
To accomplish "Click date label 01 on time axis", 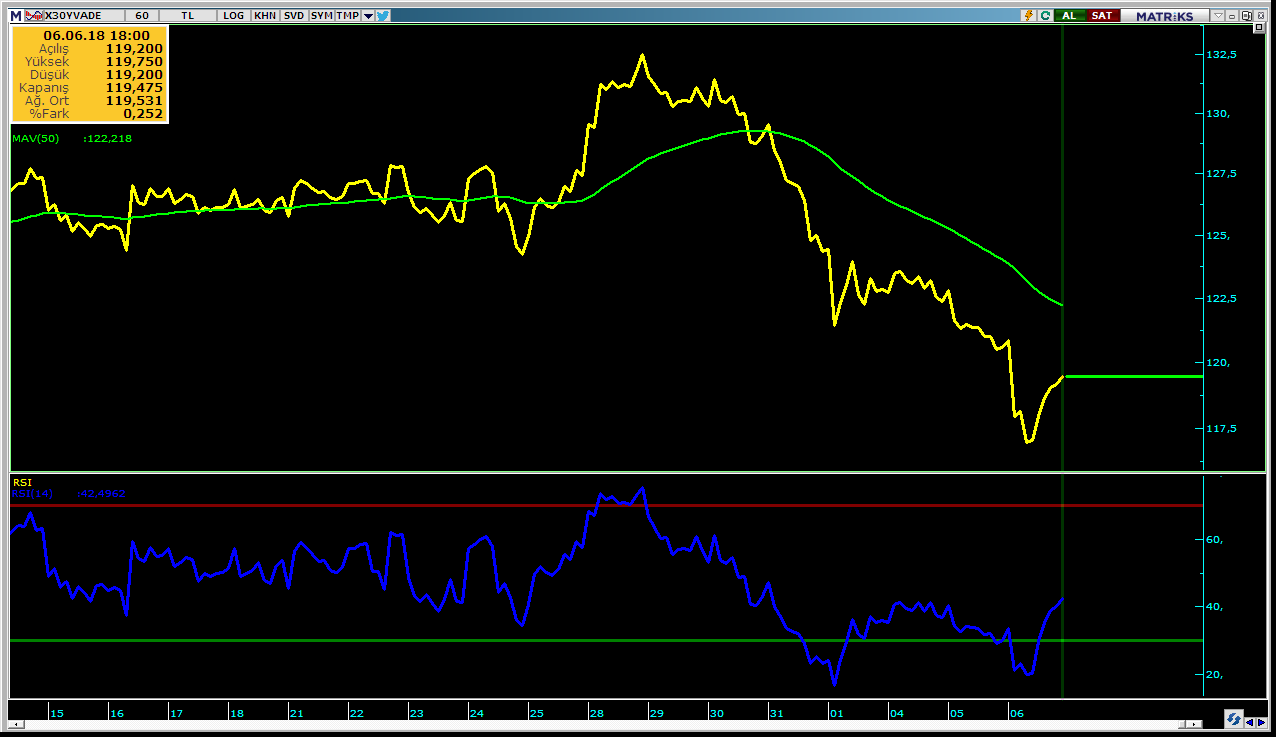I will (837, 713).
